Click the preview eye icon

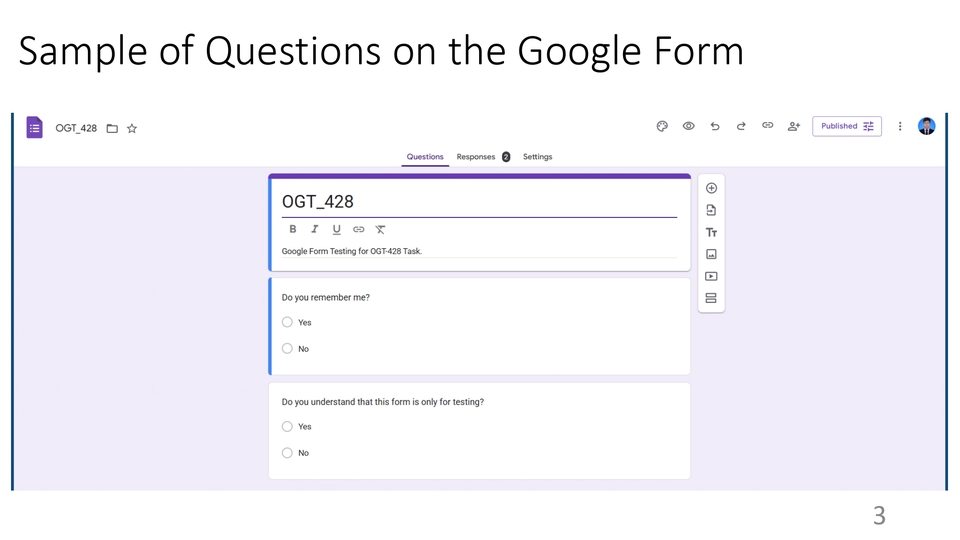[689, 126]
